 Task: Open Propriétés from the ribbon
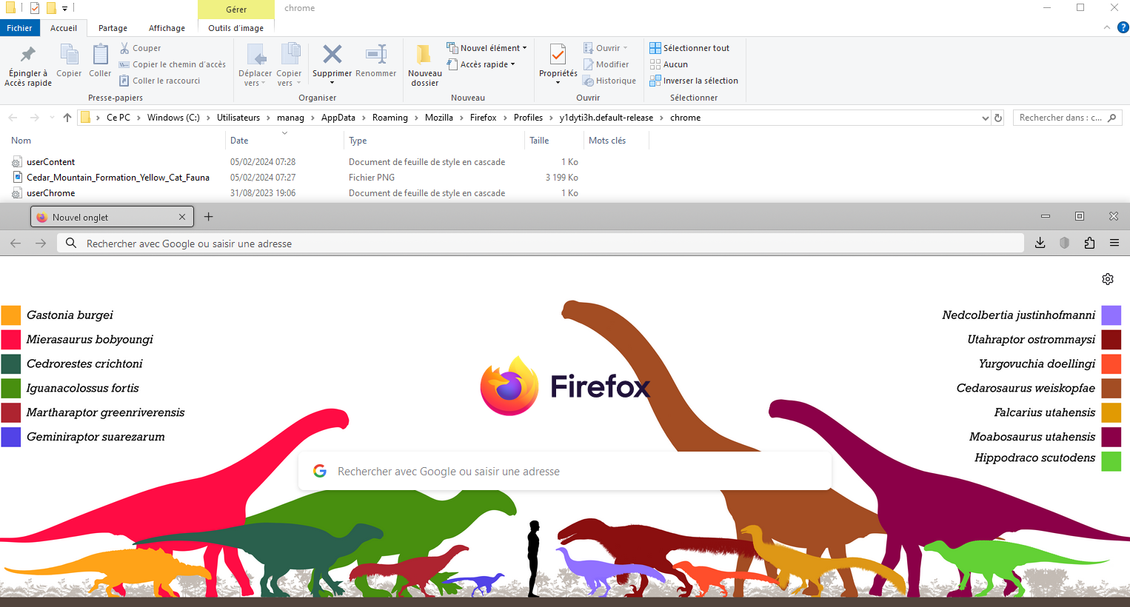[x=558, y=60]
